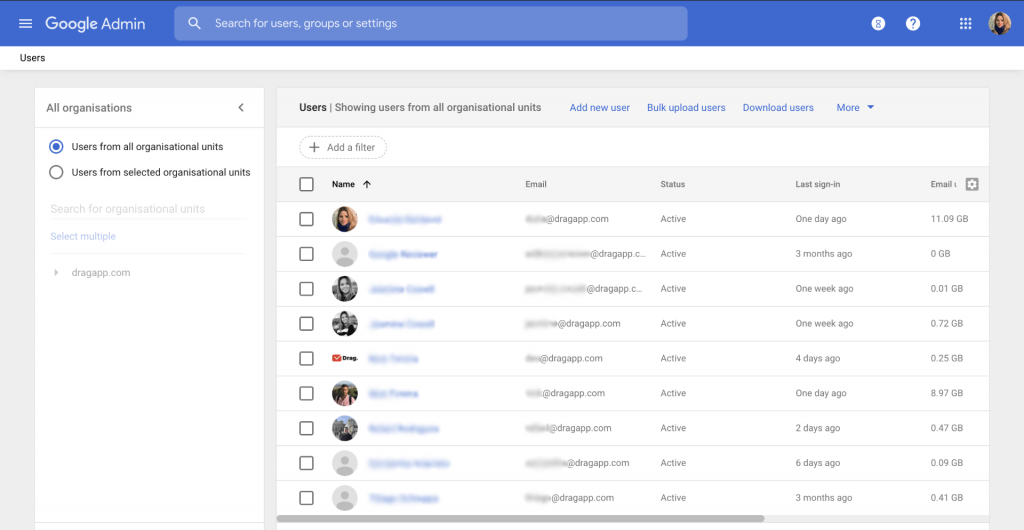
Task: Click the '4 days ago' sign-in cell
Action: pos(818,358)
